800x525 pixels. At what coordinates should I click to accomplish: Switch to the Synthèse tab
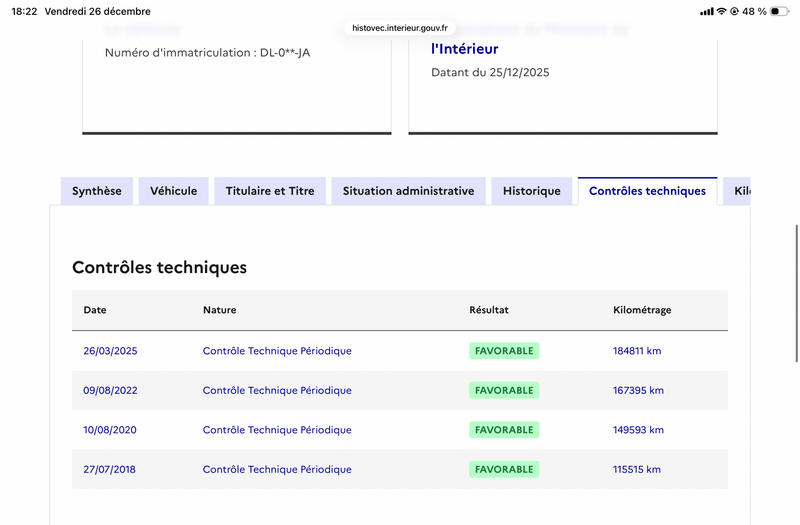pos(97,191)
